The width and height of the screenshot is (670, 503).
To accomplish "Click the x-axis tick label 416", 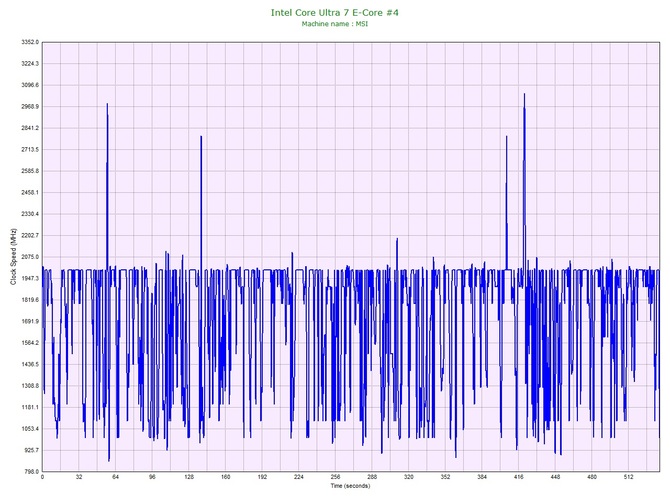I will (519, 477).
